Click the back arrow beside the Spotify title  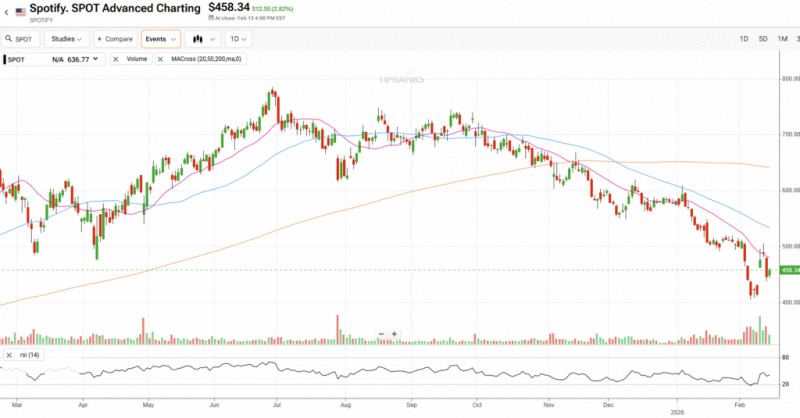(5, 11)
